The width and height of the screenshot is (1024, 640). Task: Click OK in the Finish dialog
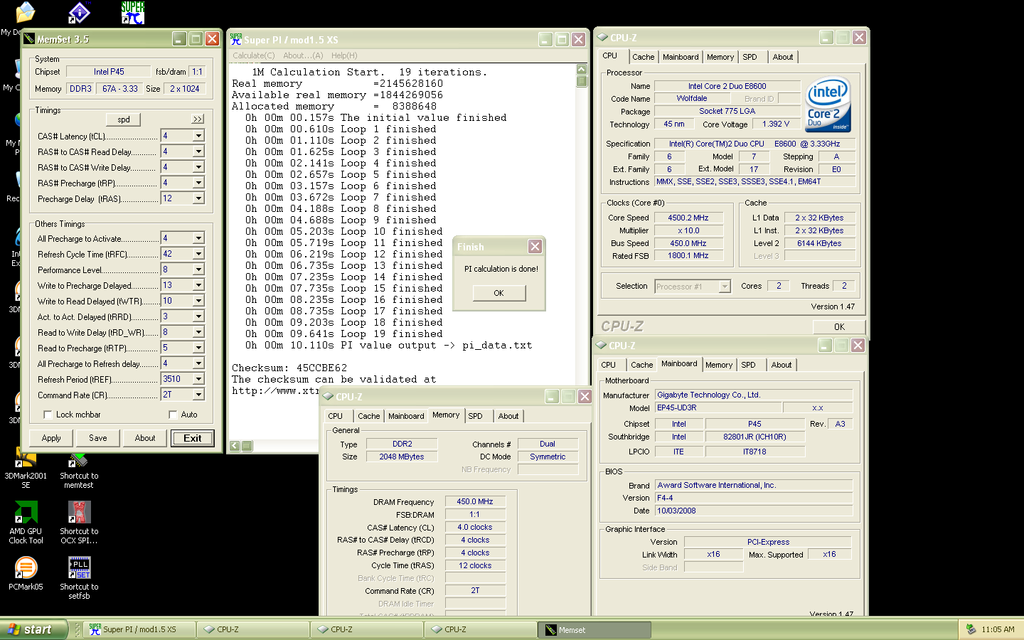(499, 293)
